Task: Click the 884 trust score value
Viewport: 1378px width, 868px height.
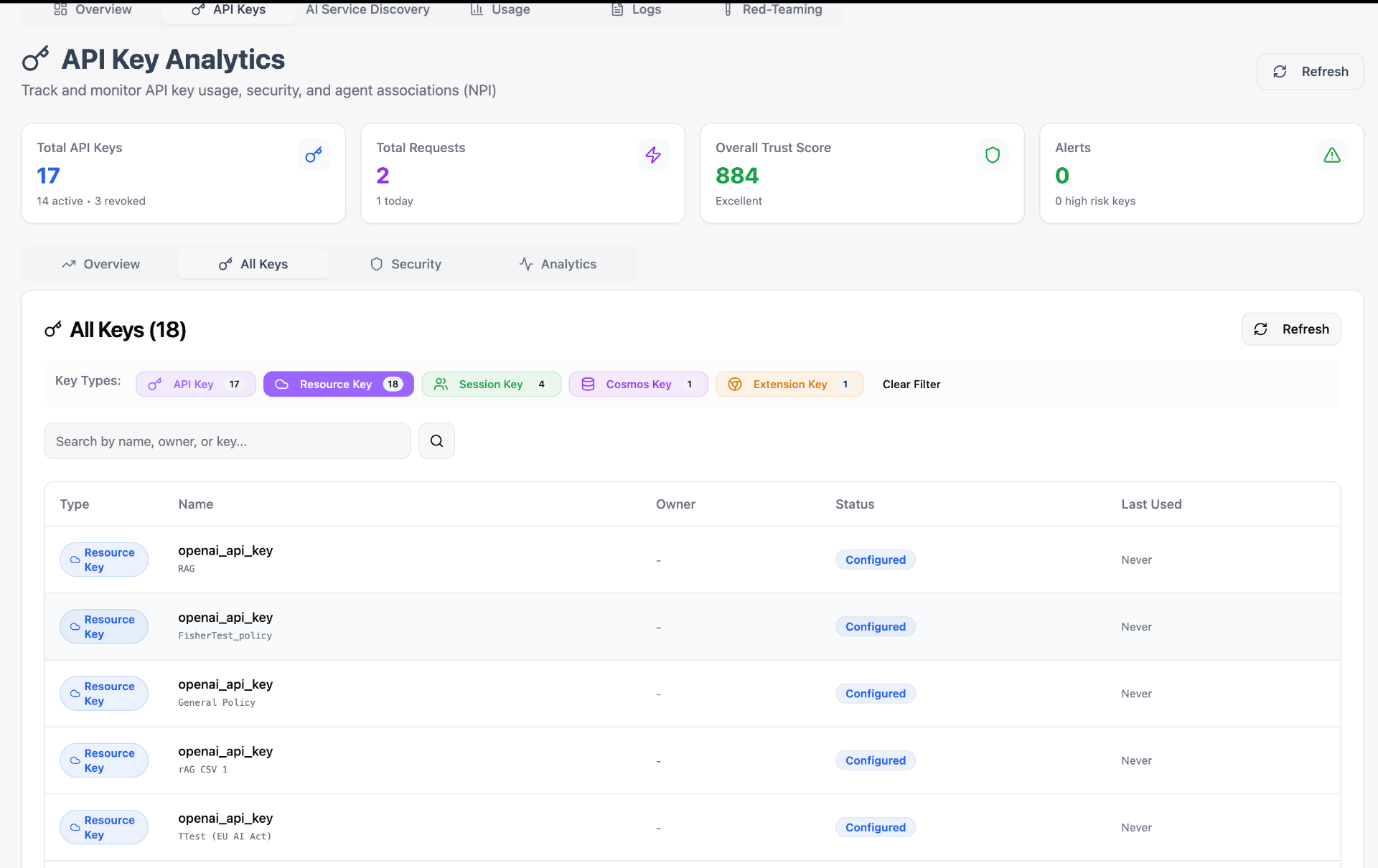Action: [x=737, y=176]
